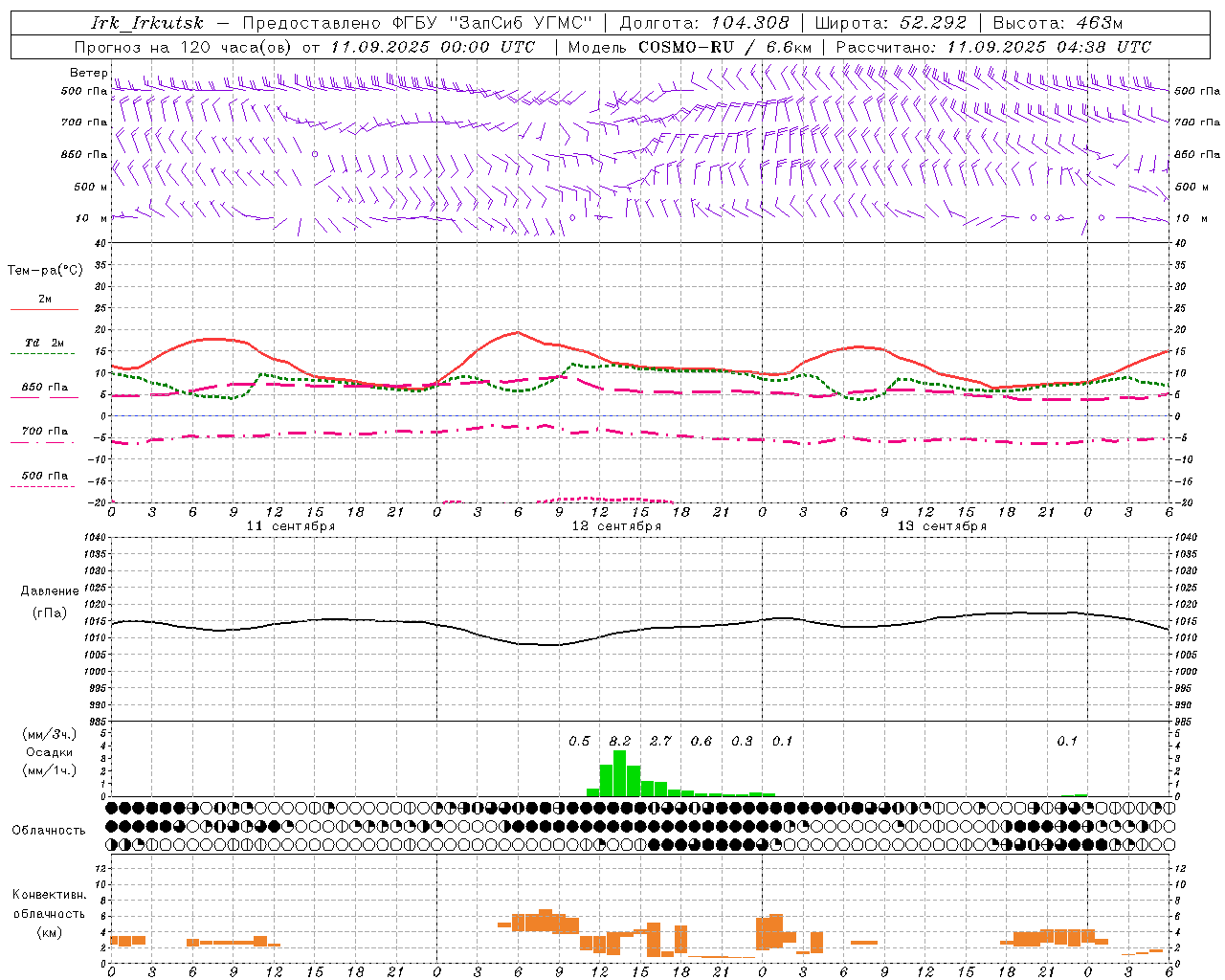
Task: Click the "0.3" precipitation total value
Action: pyautogui.click(x=742, y=741)
